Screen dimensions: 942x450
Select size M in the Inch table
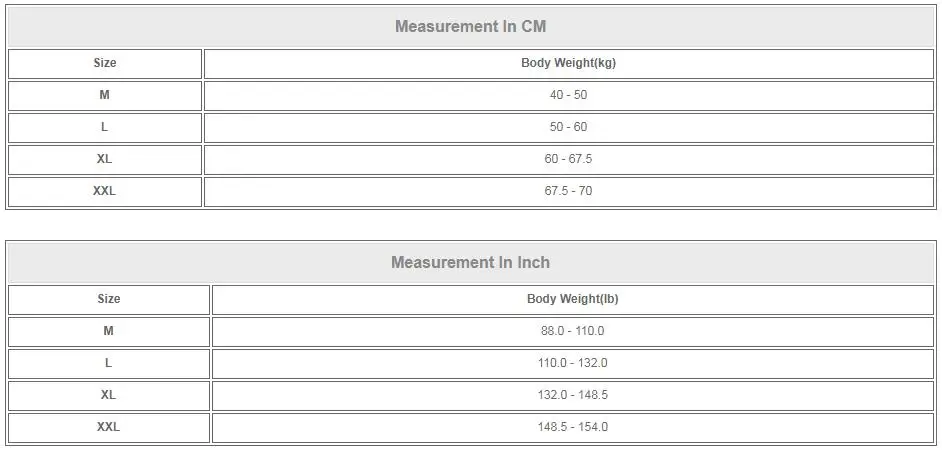tap(109, 332)
